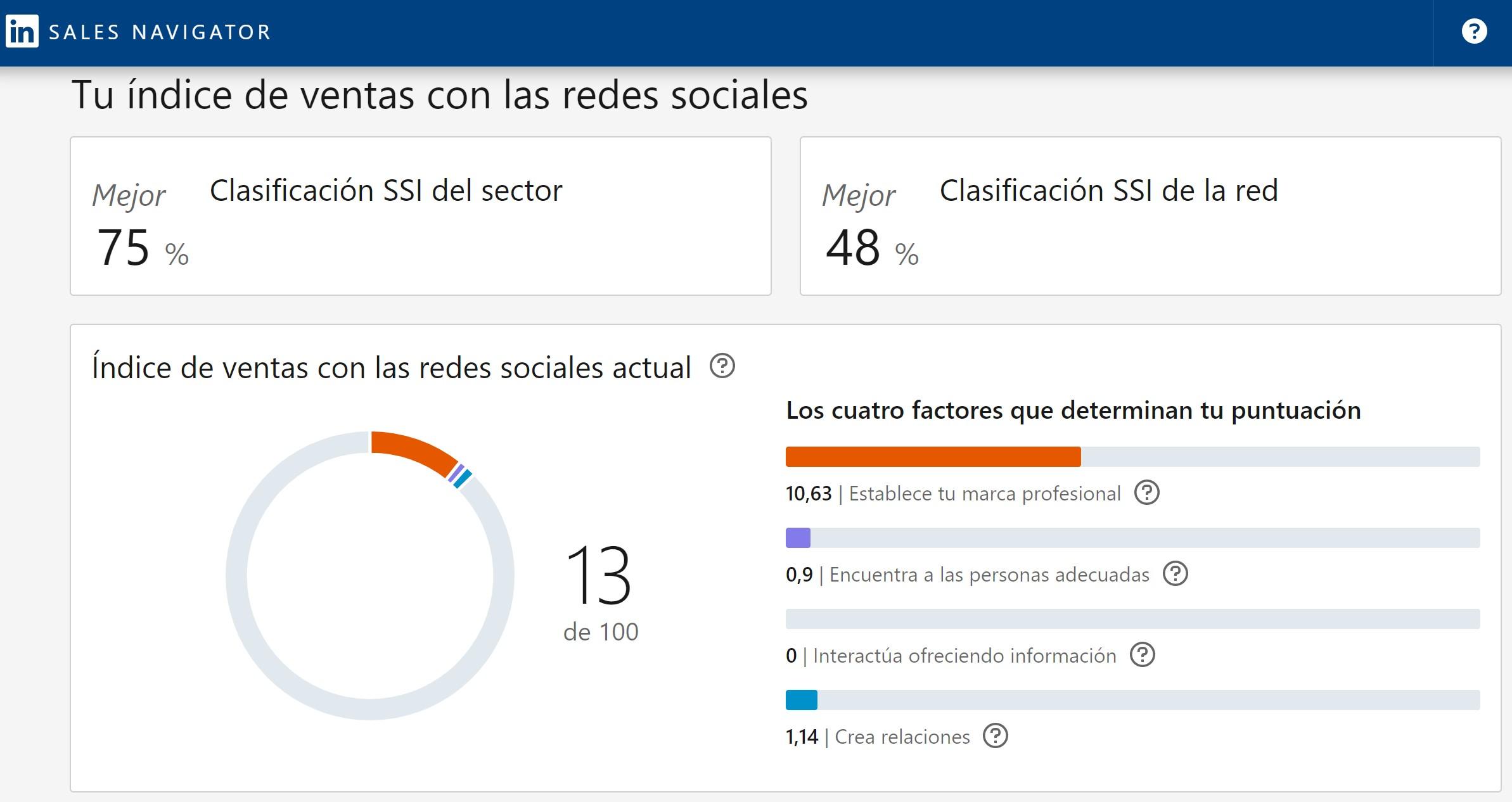Click the '10,63' score value
This screenshot has width=1512, height=802.
coord(809,493)
